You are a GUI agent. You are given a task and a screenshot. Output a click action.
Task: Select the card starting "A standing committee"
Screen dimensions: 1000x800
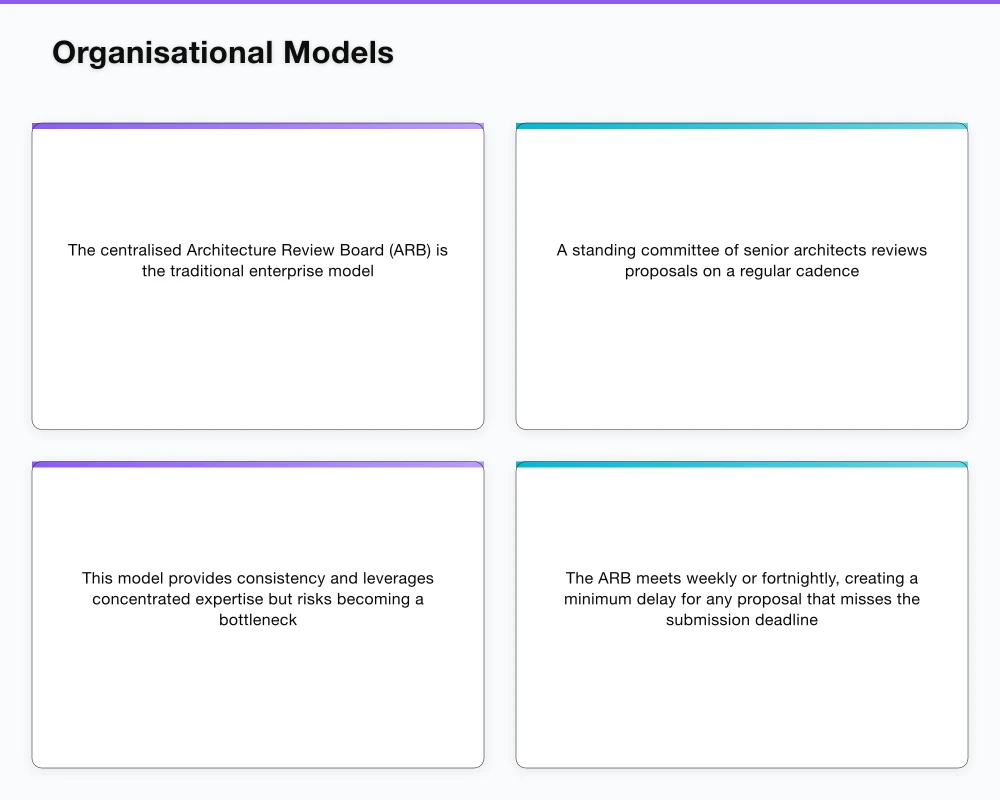[x=742, y=340]
